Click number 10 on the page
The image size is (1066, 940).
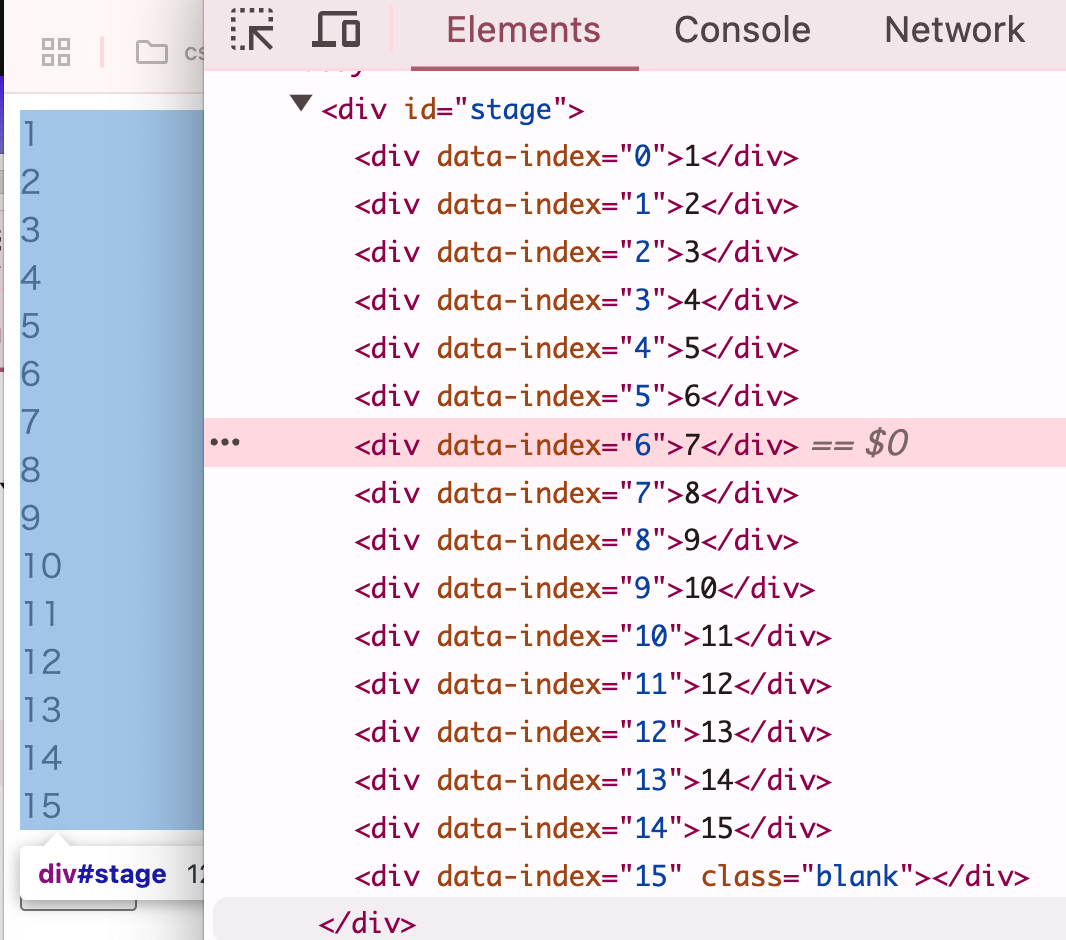41,565
